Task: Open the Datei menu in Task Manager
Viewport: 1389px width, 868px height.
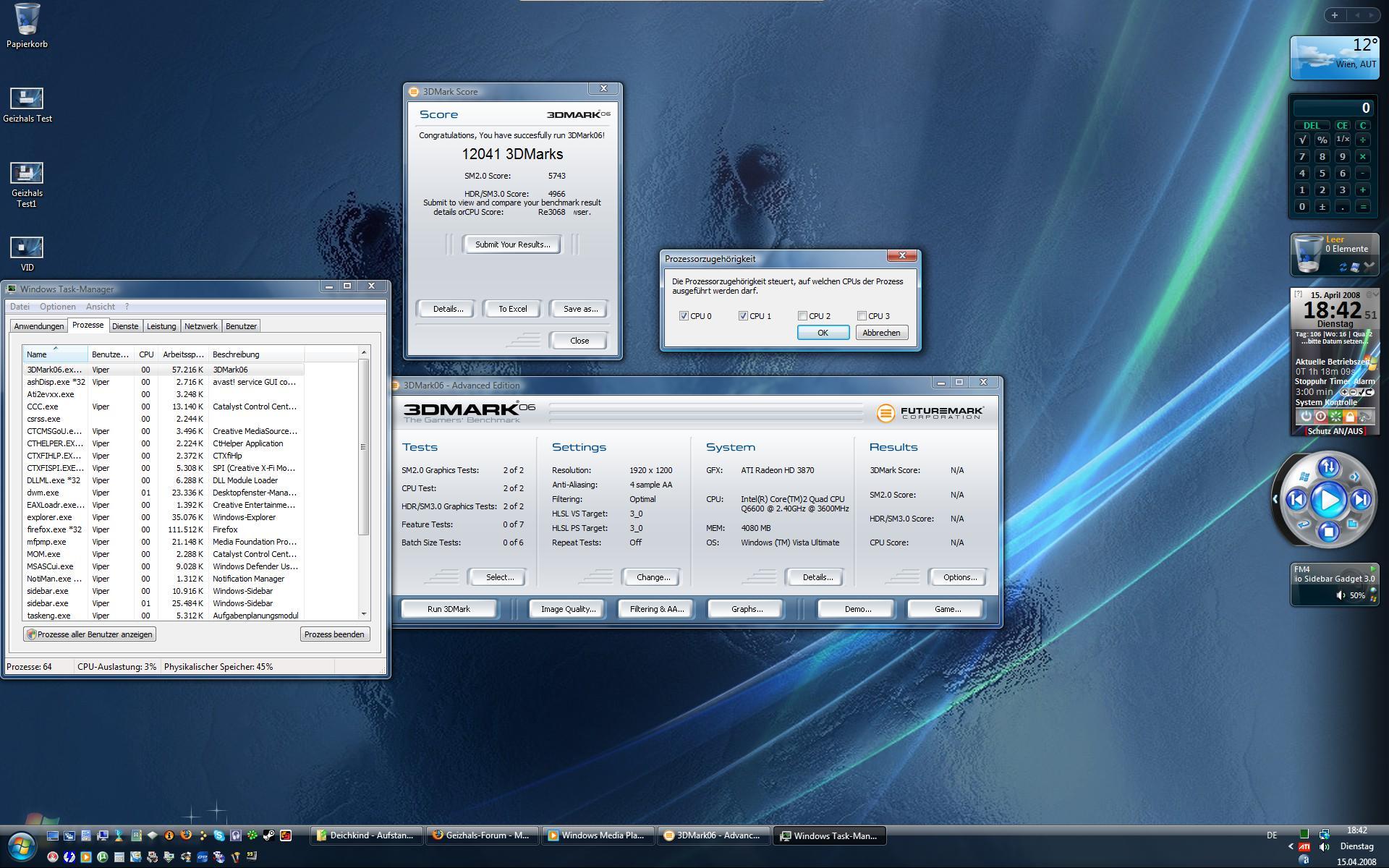Action: point(20,307)
